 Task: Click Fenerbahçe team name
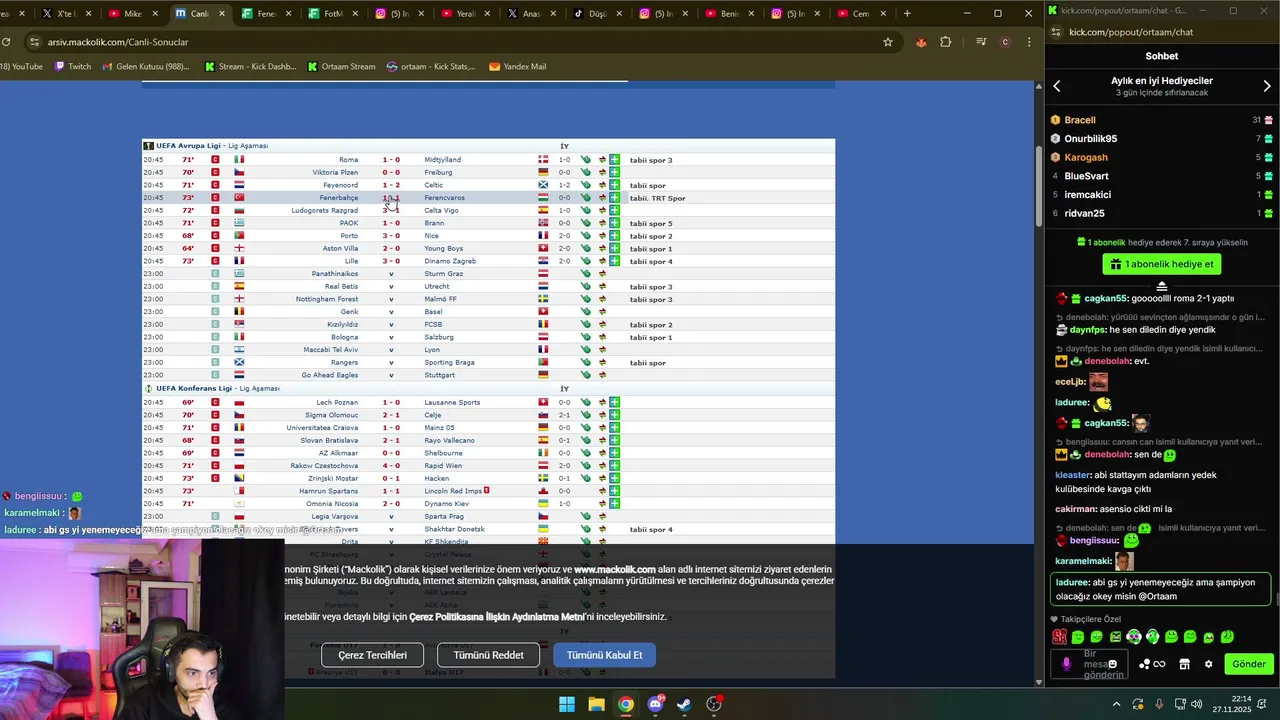coord(338,198)
